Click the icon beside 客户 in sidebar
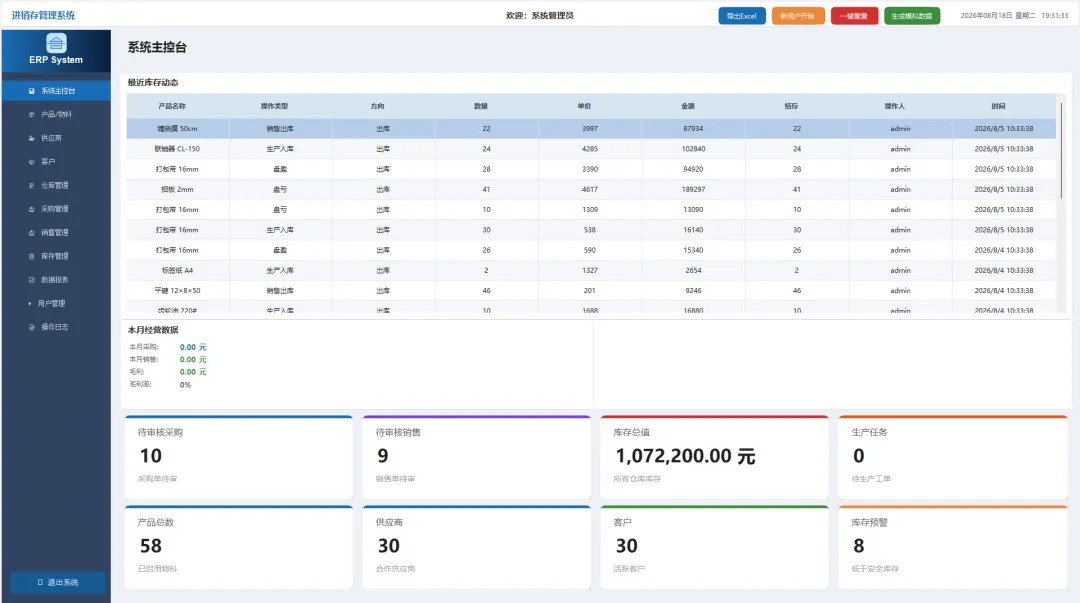 [x=31, y=162]
